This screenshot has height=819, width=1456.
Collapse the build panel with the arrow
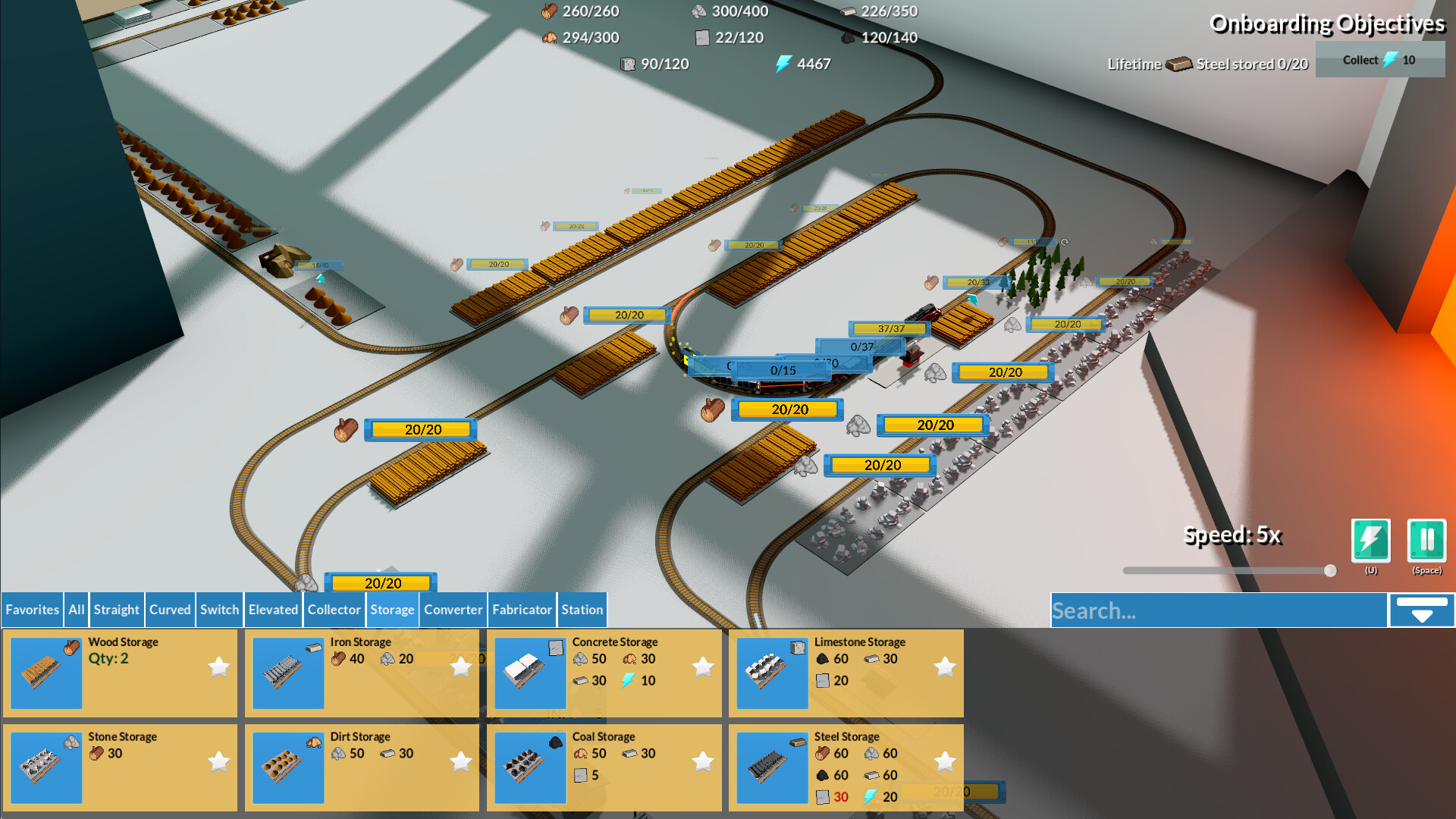(1421, 610)
